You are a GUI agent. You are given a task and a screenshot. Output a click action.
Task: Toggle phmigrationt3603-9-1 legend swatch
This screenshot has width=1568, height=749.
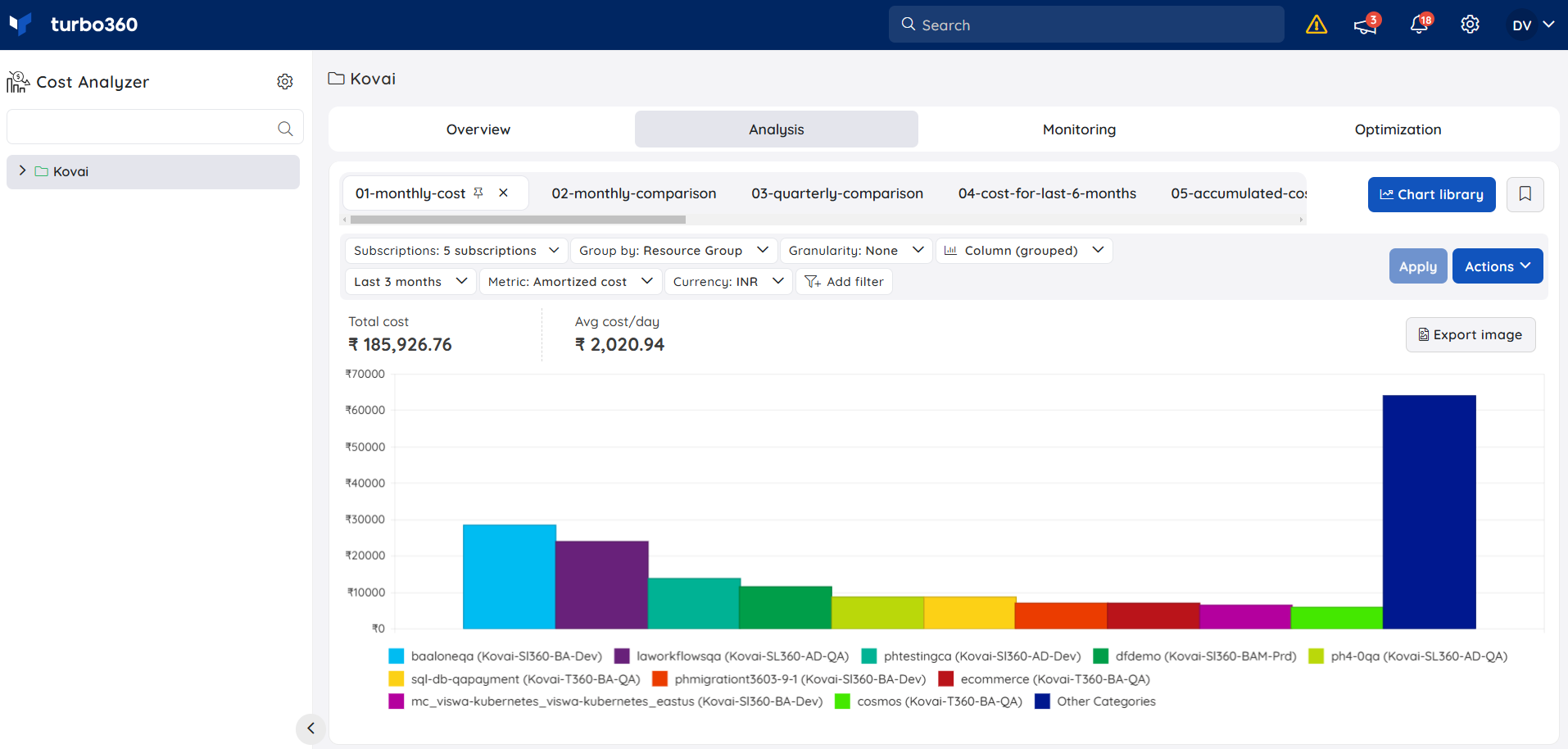pyautogui.click(x=659, y=679)
